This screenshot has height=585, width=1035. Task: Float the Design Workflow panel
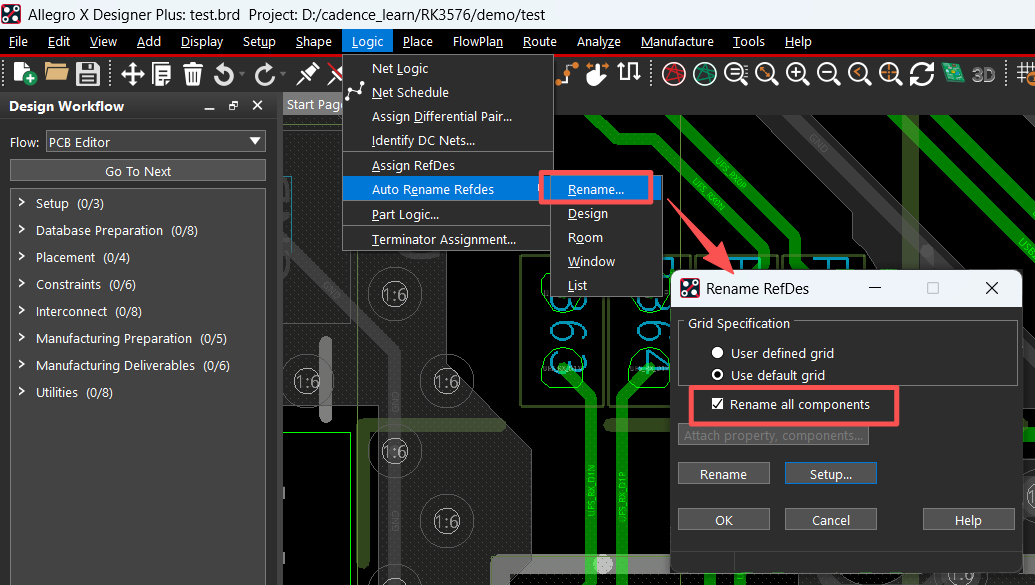pos(233,106)
